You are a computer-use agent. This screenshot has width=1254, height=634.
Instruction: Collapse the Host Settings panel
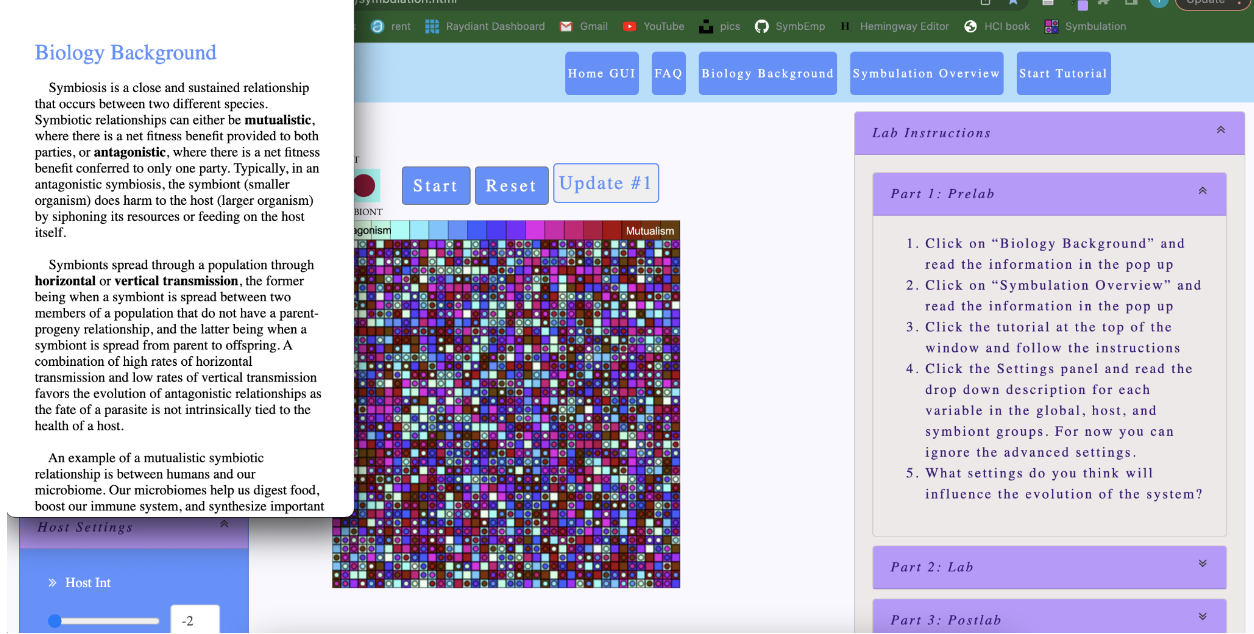(224, 524)
